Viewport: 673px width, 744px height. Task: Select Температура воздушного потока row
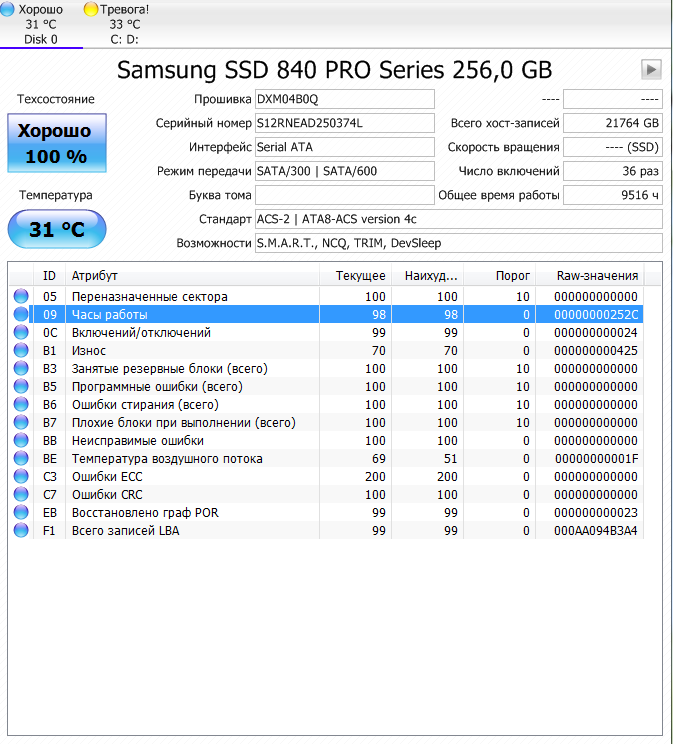[327, 459]
